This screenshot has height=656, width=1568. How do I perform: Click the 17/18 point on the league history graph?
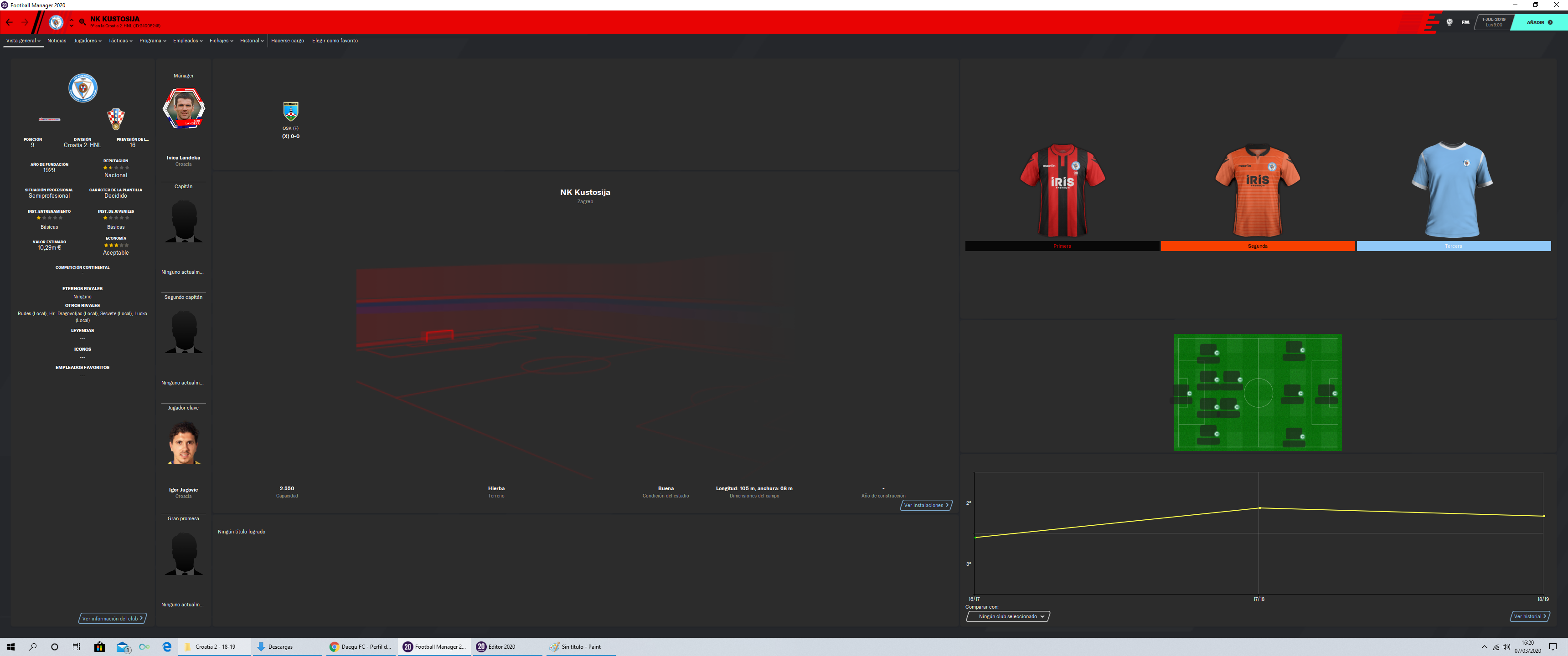click(x=1259, y=507)
